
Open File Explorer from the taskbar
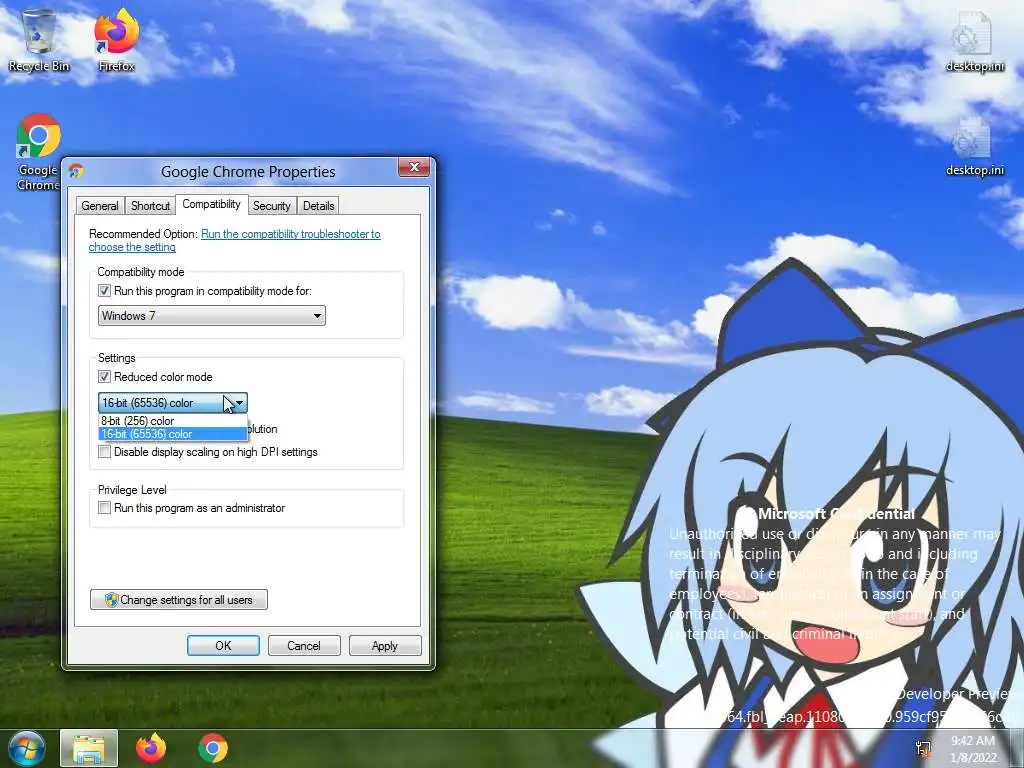[x=89, y=748]
